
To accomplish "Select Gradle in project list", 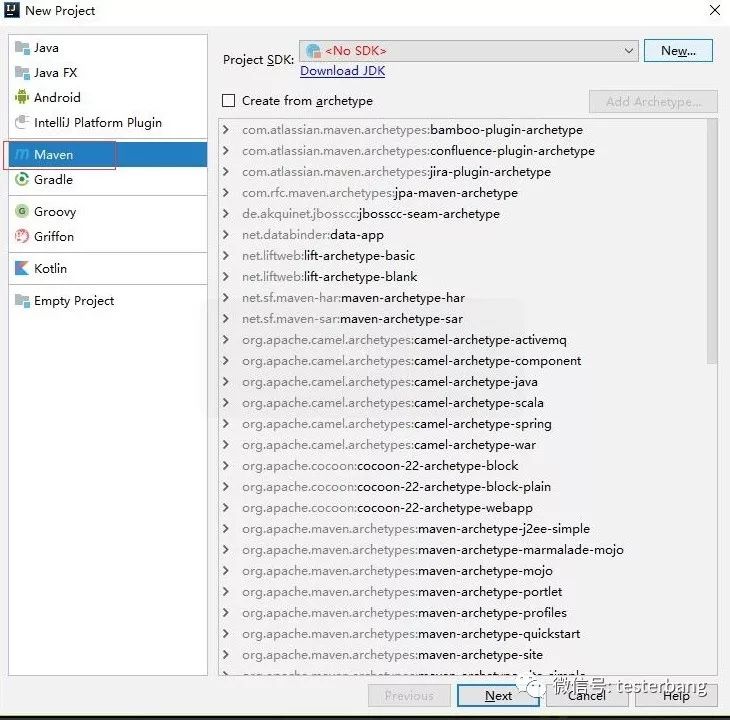I will pos(108,179).
